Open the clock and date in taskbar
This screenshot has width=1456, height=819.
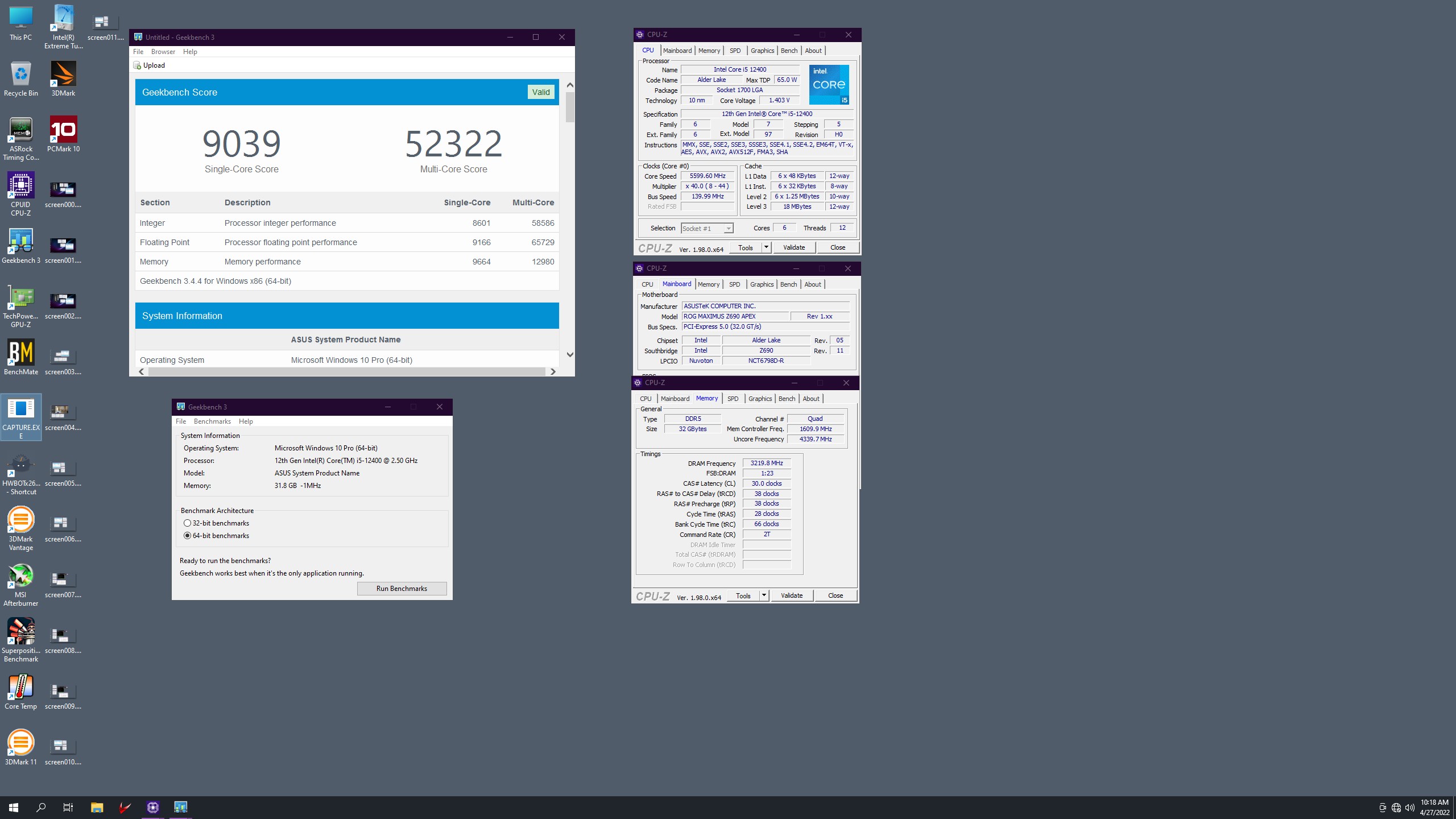[1434, 807]
